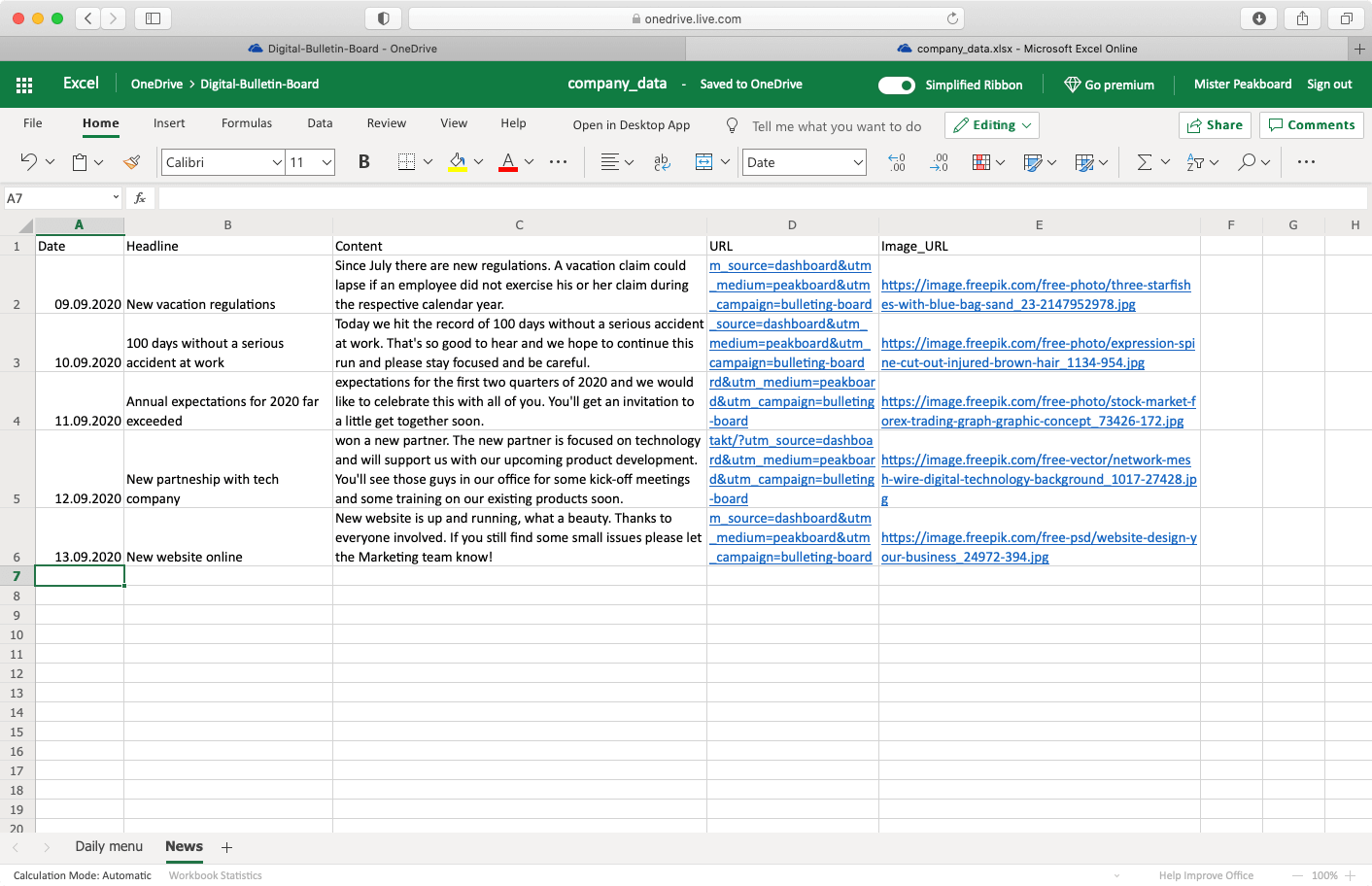Open the Date number format dropdown
Image resolution: width=1372 pixels, height=886 pixels.
(858, 162)
